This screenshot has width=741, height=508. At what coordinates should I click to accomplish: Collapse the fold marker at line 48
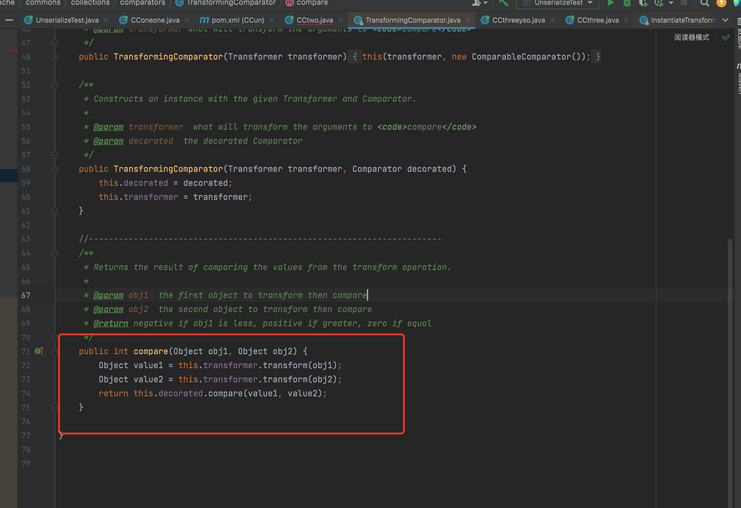click(55, 57)
